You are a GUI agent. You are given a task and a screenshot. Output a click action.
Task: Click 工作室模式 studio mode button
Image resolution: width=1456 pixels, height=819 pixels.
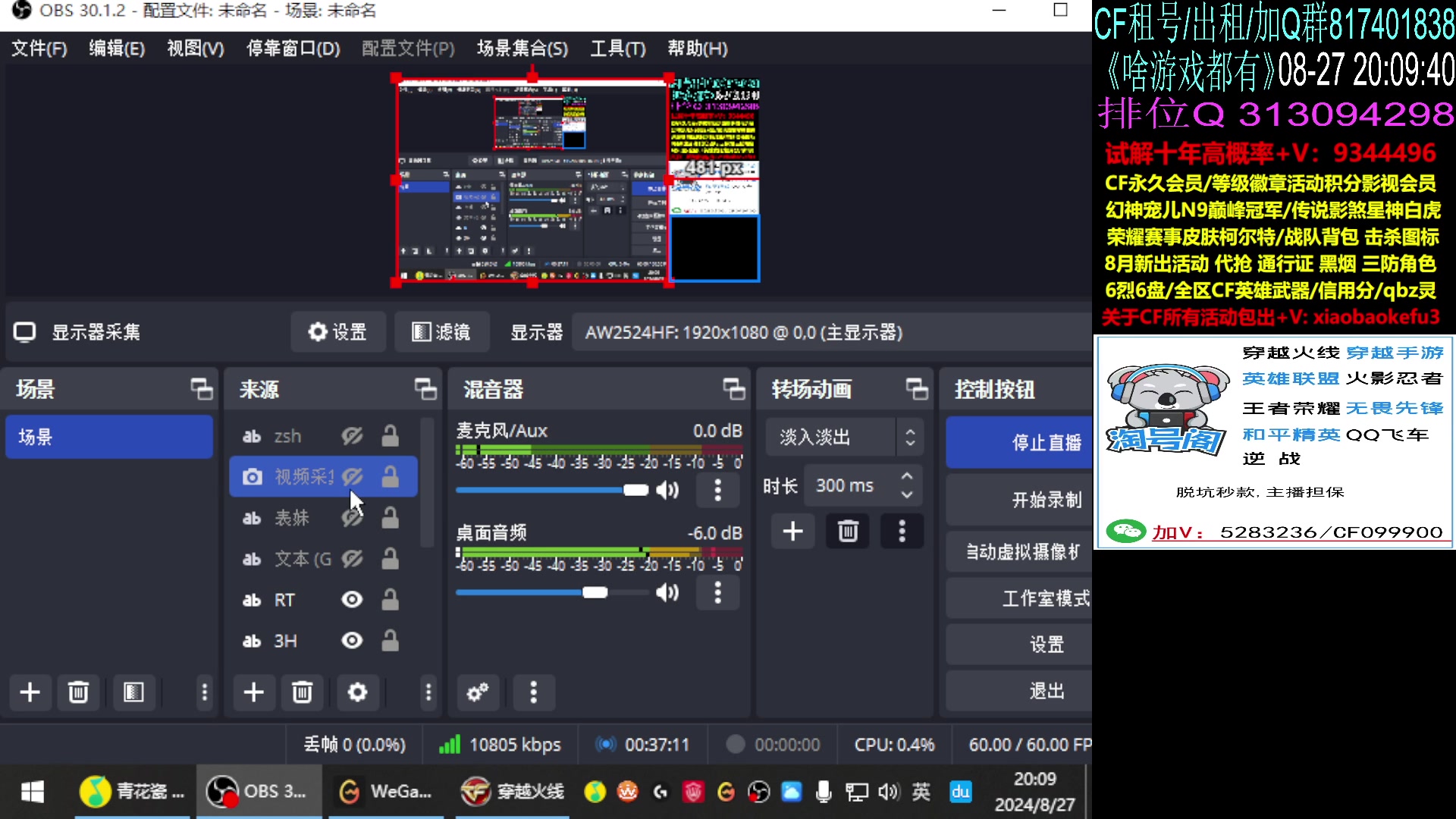(1019, 598)
